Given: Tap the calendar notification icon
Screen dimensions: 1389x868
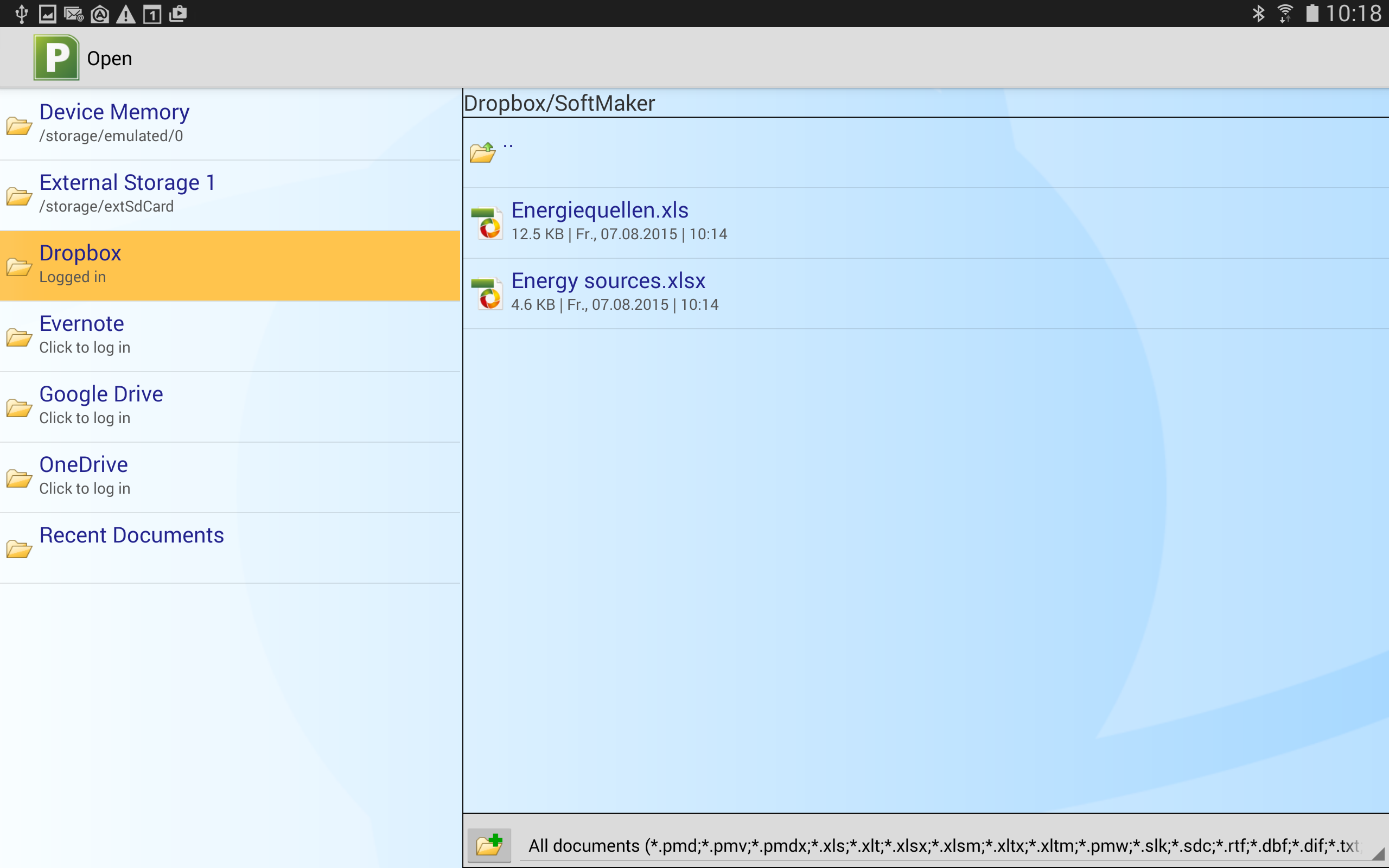Looking at the screenshot, I should (152, 14).
